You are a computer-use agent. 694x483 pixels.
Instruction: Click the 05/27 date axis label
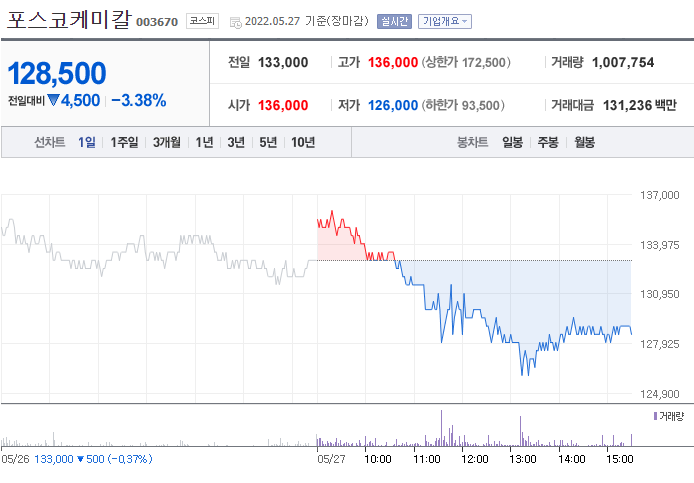(x=331, y=459)
